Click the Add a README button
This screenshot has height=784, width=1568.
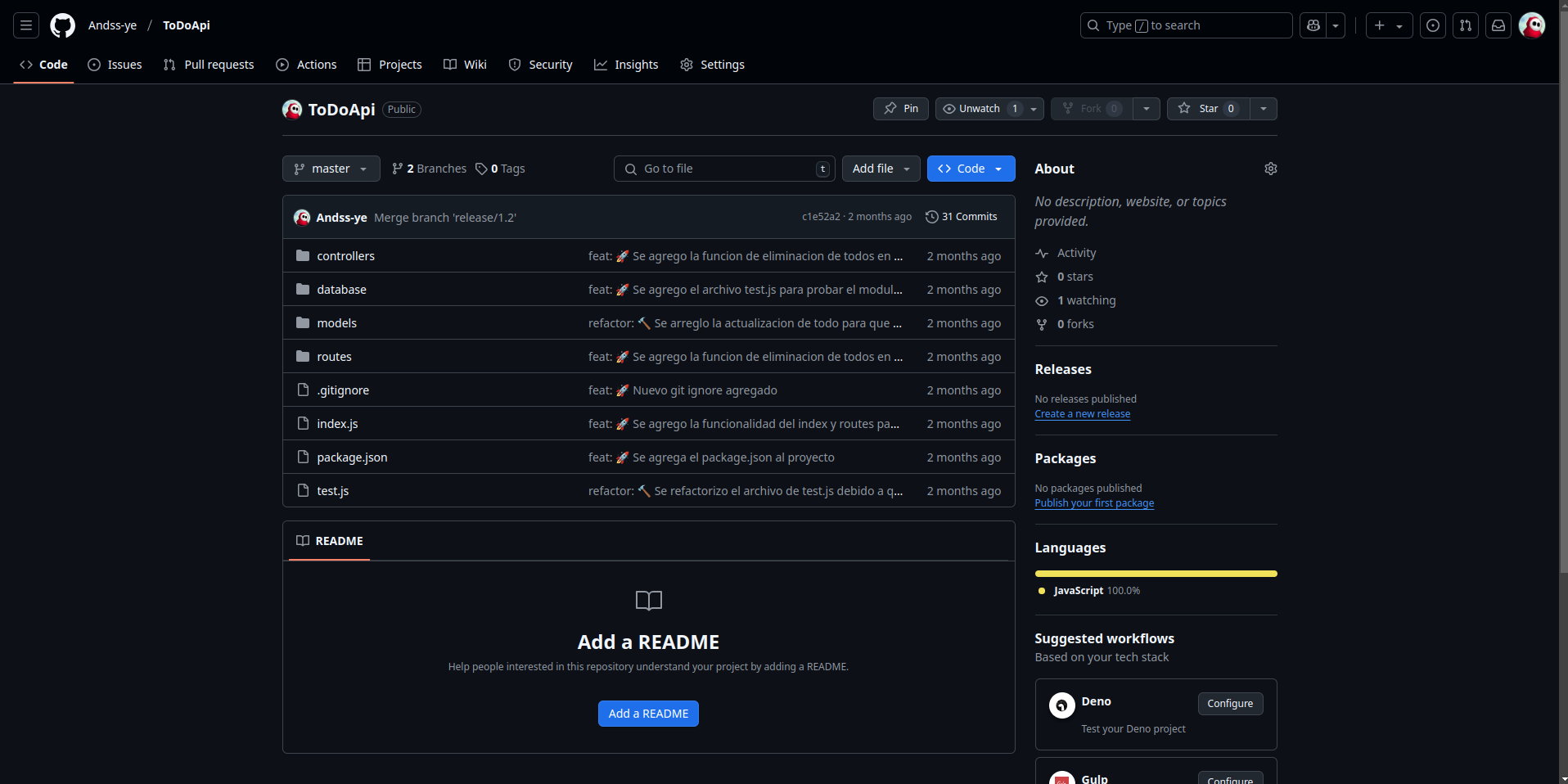tap(648, 714)
